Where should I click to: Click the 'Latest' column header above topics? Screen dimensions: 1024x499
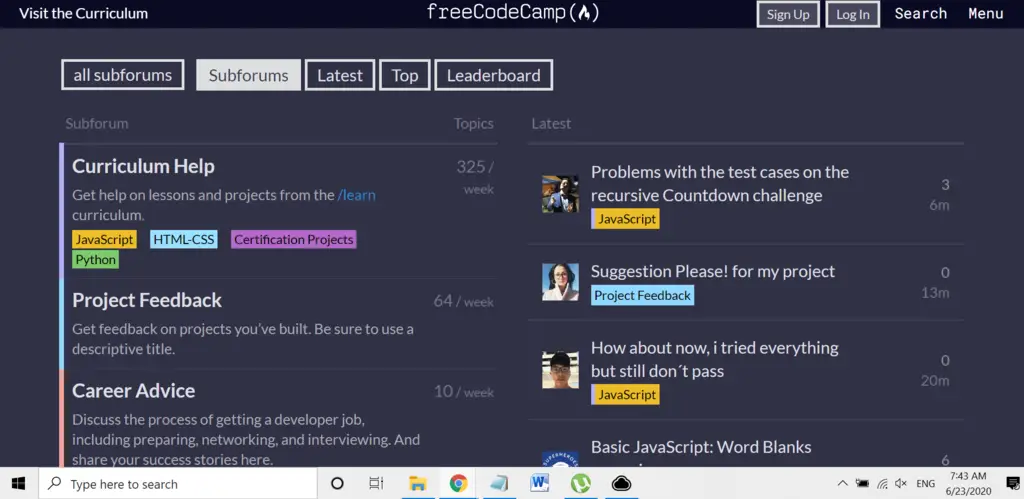click(x=551, y=123)
